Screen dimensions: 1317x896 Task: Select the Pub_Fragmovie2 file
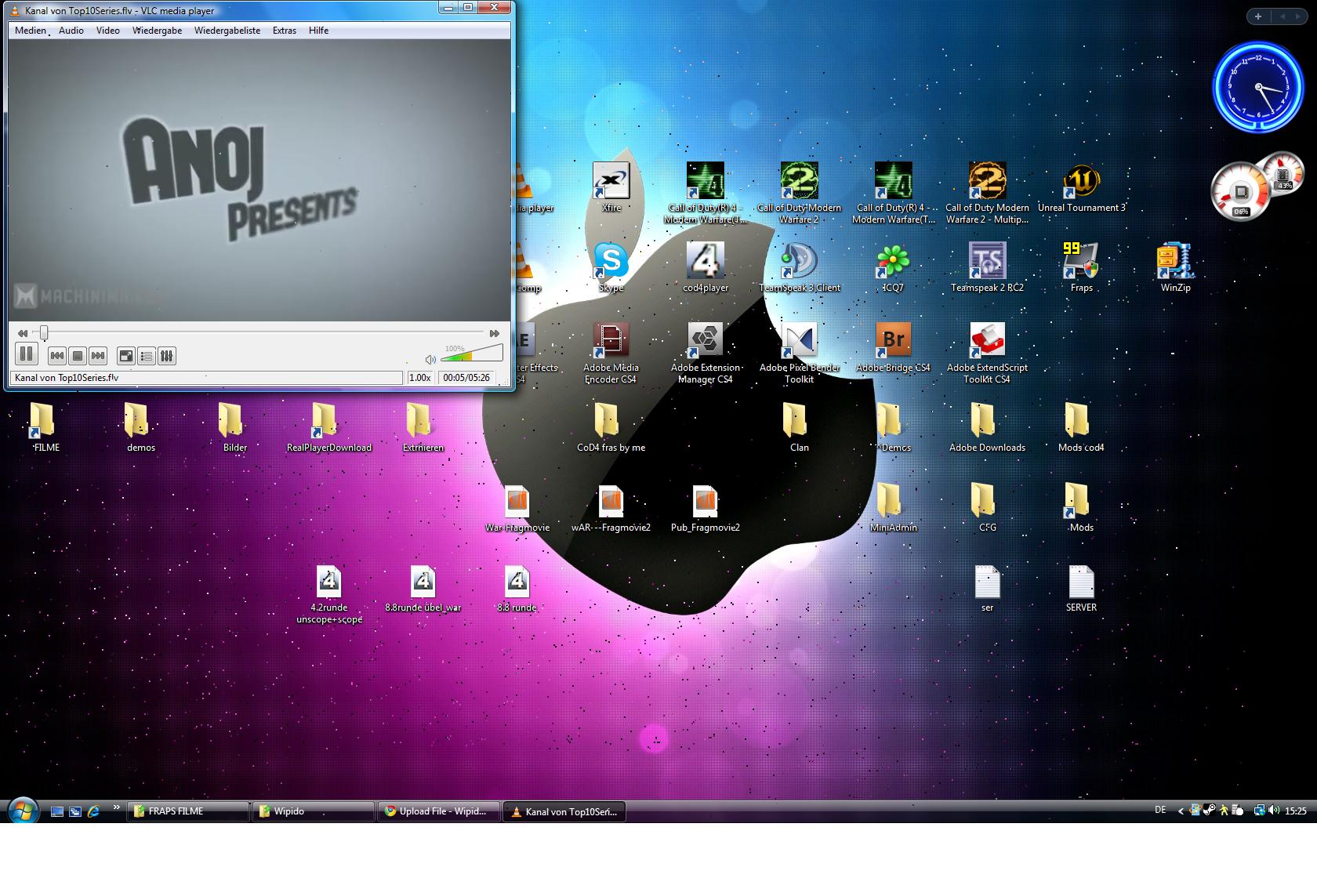706,507
